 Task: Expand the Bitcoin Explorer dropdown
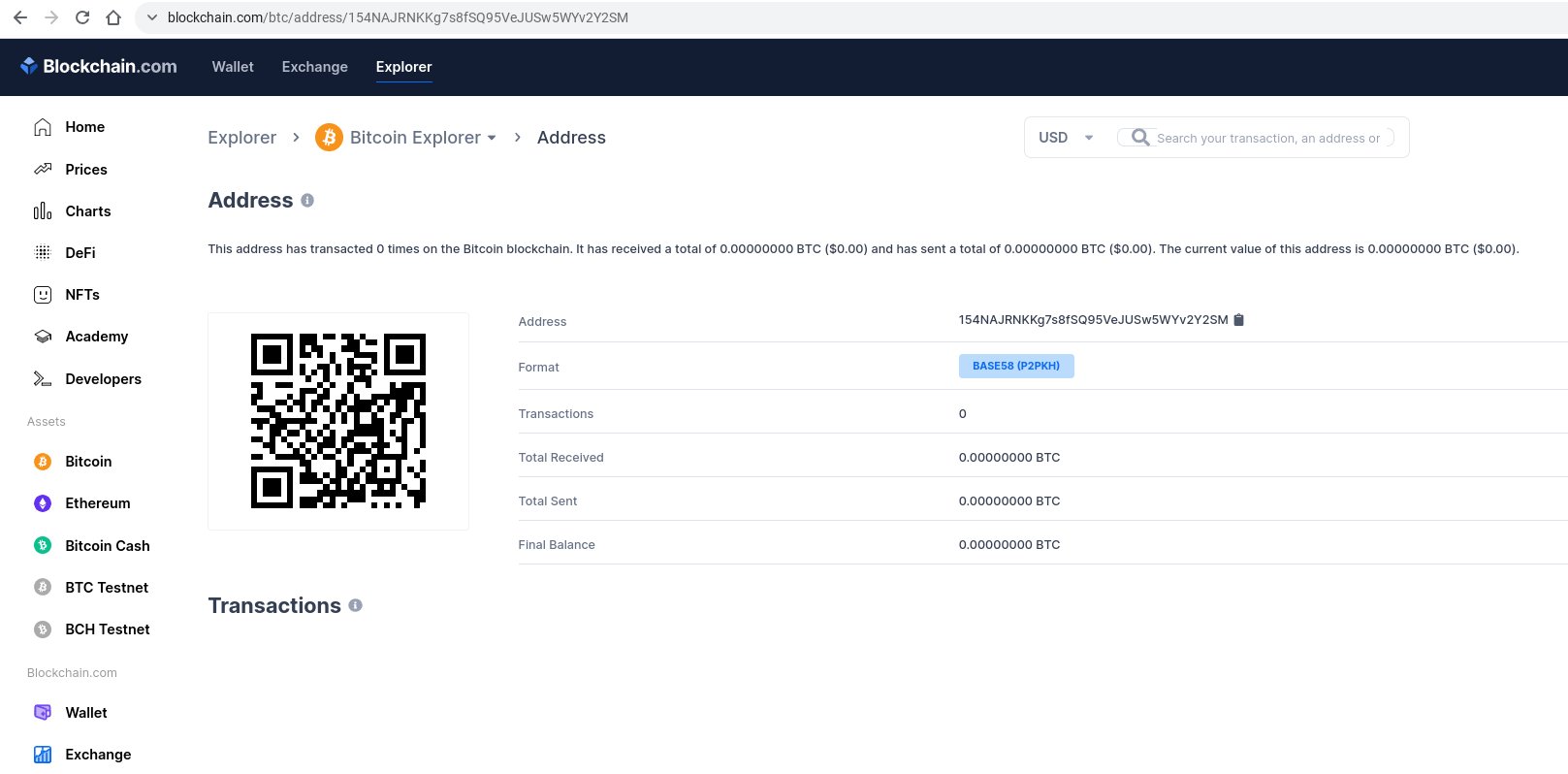492,138
